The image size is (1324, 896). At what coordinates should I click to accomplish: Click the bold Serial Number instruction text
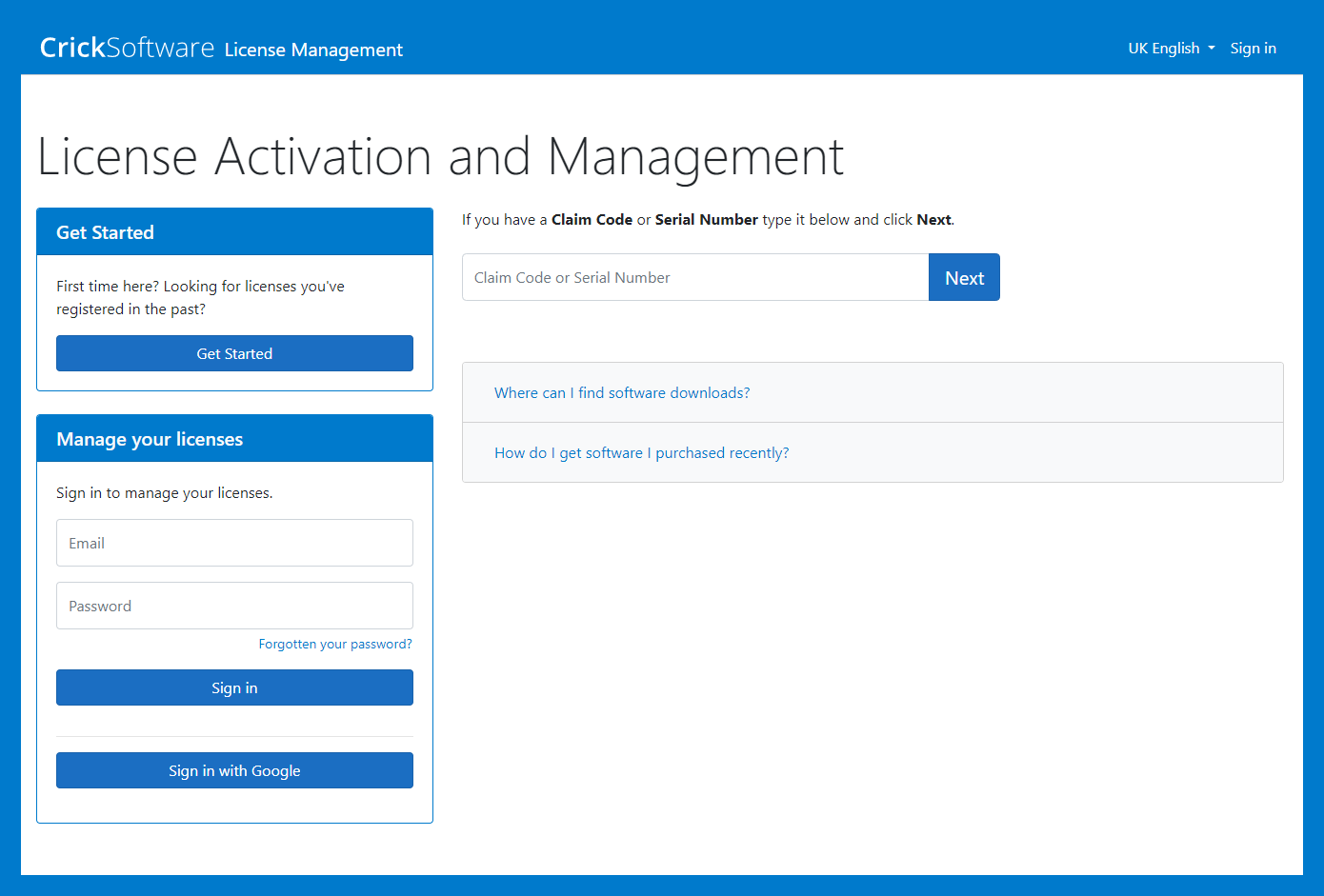coord(706,220)
